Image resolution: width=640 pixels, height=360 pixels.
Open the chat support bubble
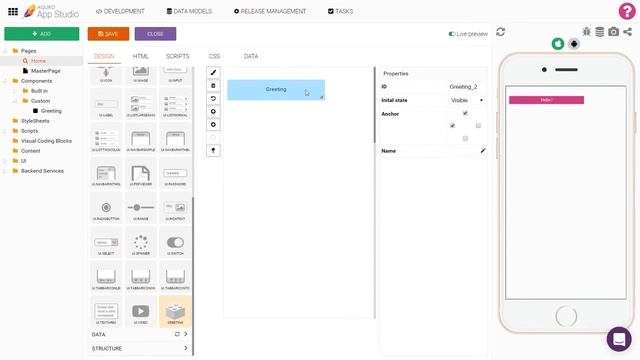619,339
